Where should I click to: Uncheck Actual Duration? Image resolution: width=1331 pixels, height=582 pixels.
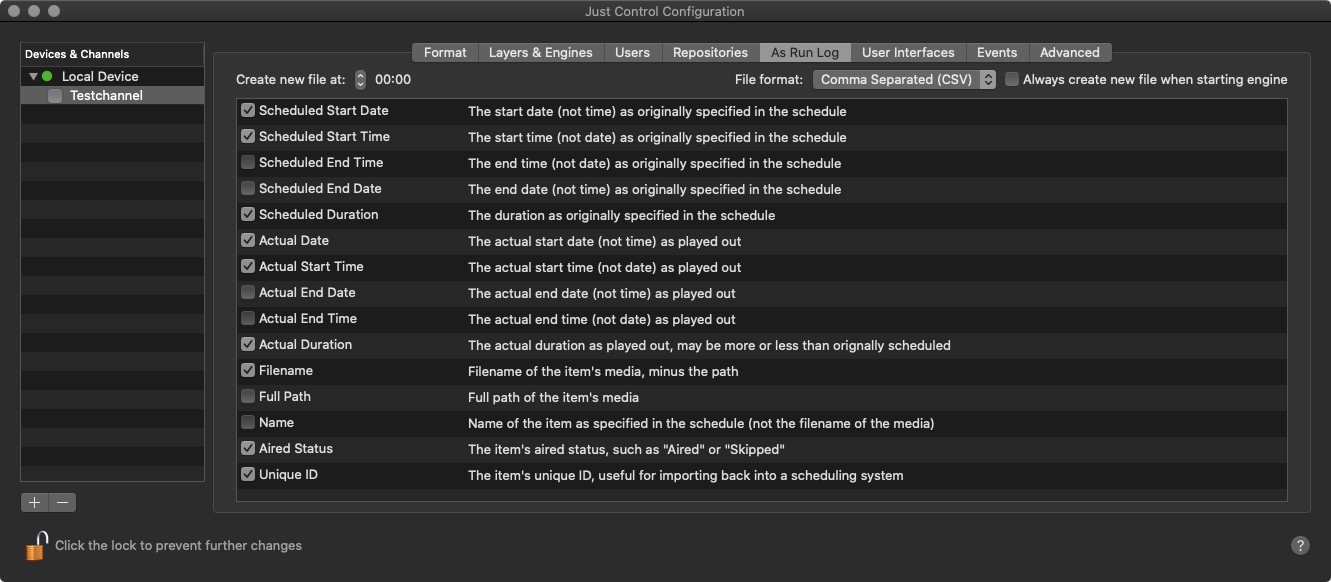[x=248, y=344]
